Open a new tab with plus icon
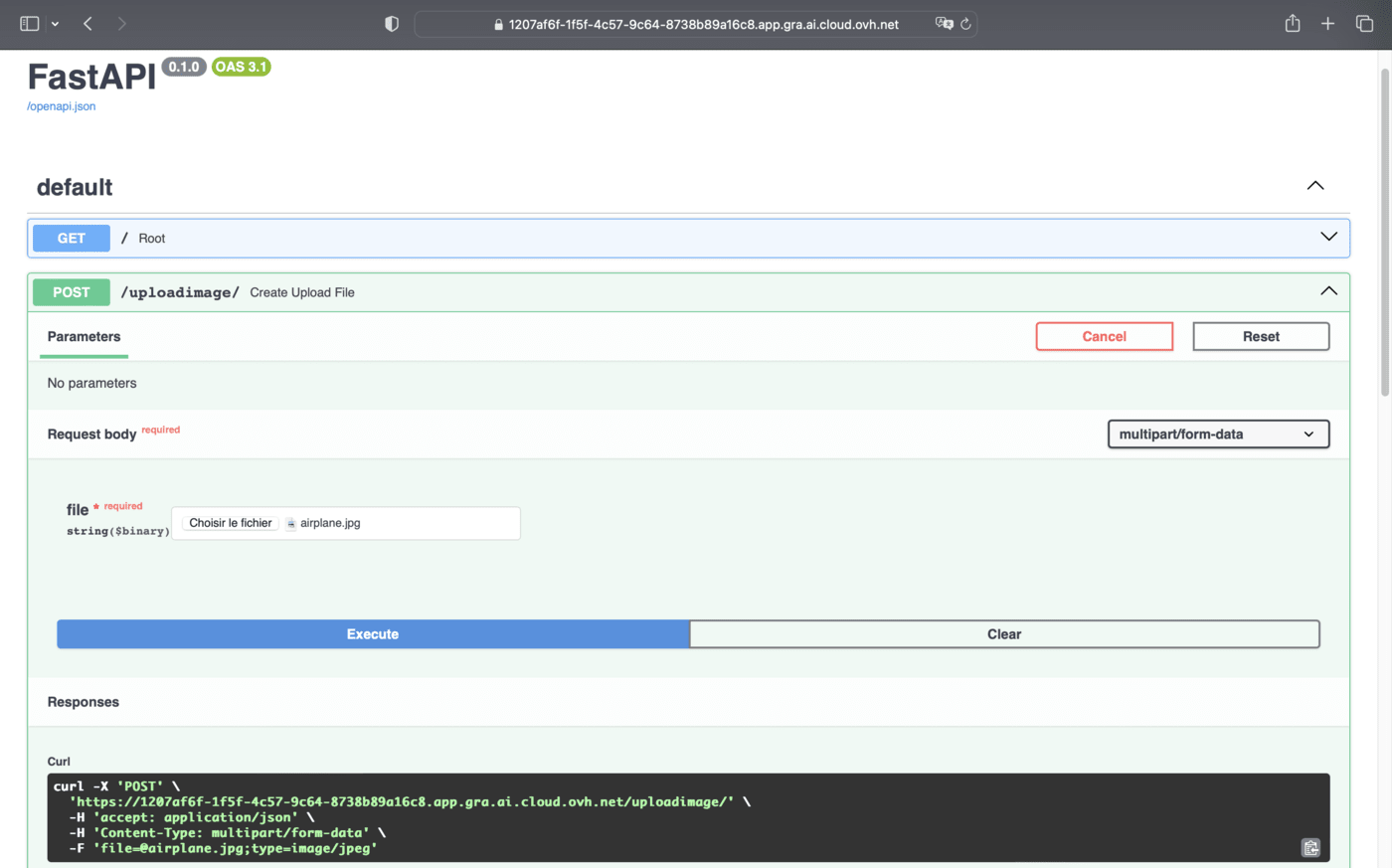Image resolution: width=1392 pixels, height=868 pixels. pos(1327,24)
